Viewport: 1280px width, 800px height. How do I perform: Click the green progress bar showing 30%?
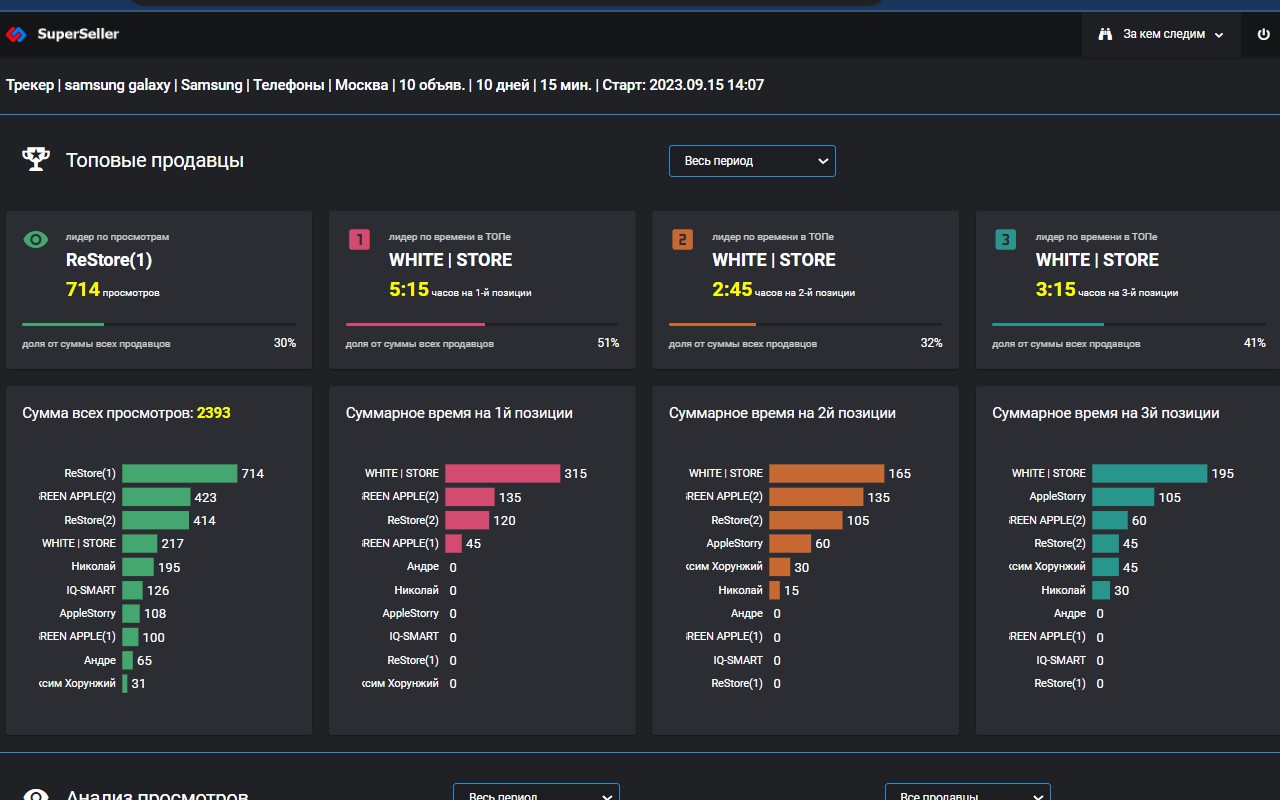63,324
